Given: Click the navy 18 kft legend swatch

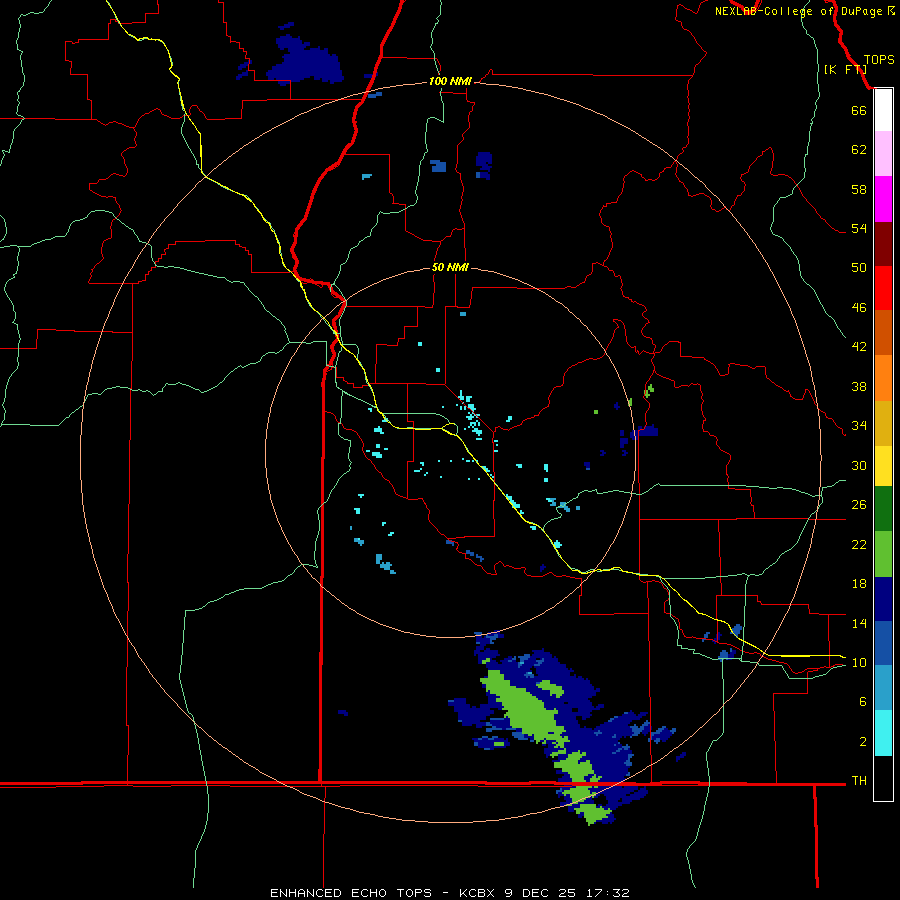Looking at the screenshot, I should 883,599.
